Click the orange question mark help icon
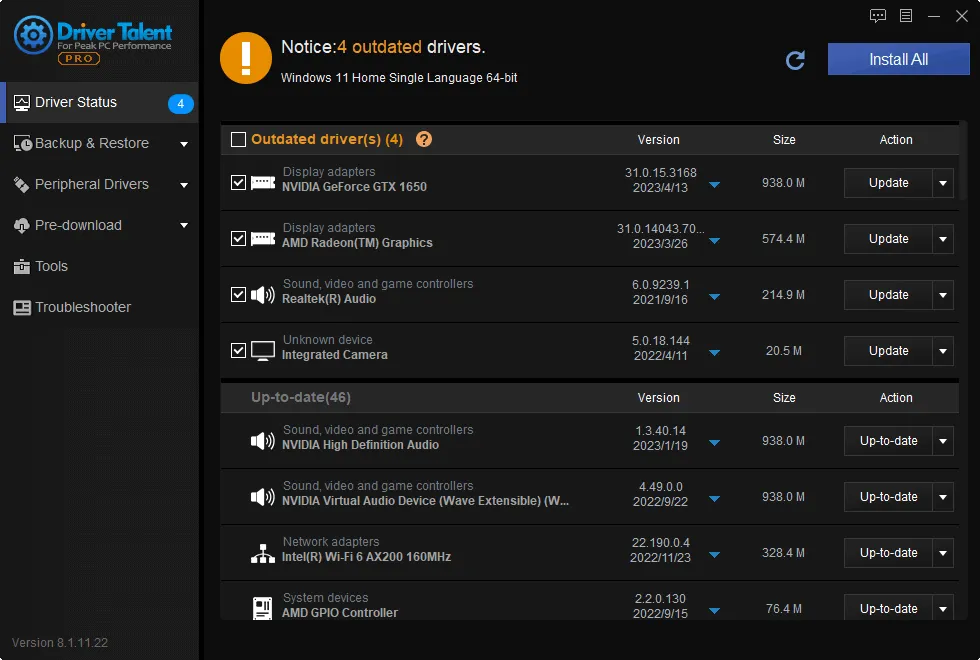The width and height of the screenshot is (980, 660). coord(424,139)
